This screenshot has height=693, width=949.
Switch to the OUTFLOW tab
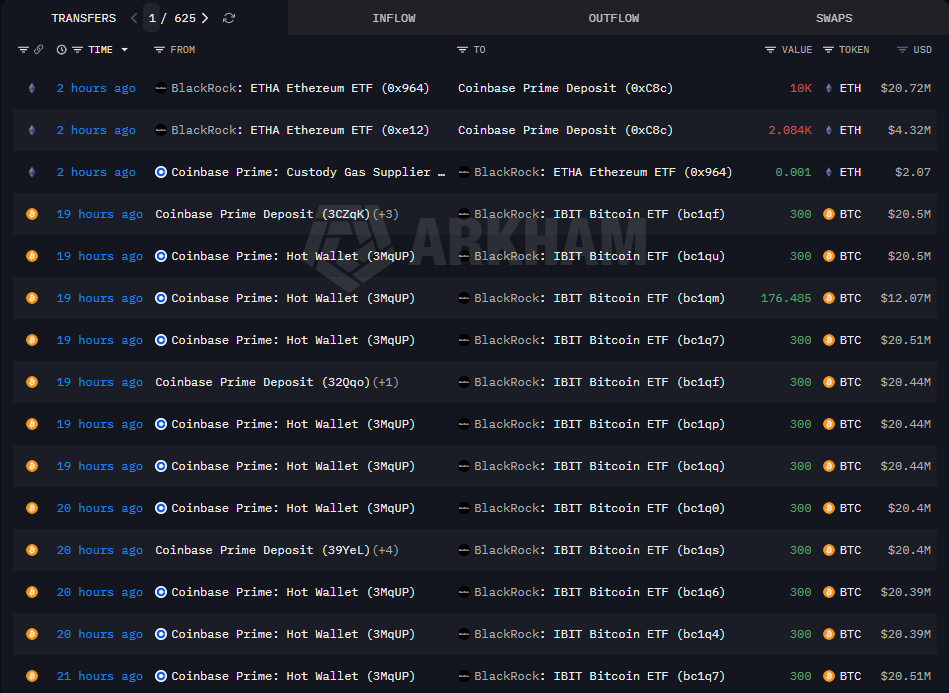click(x=614, y=18)
